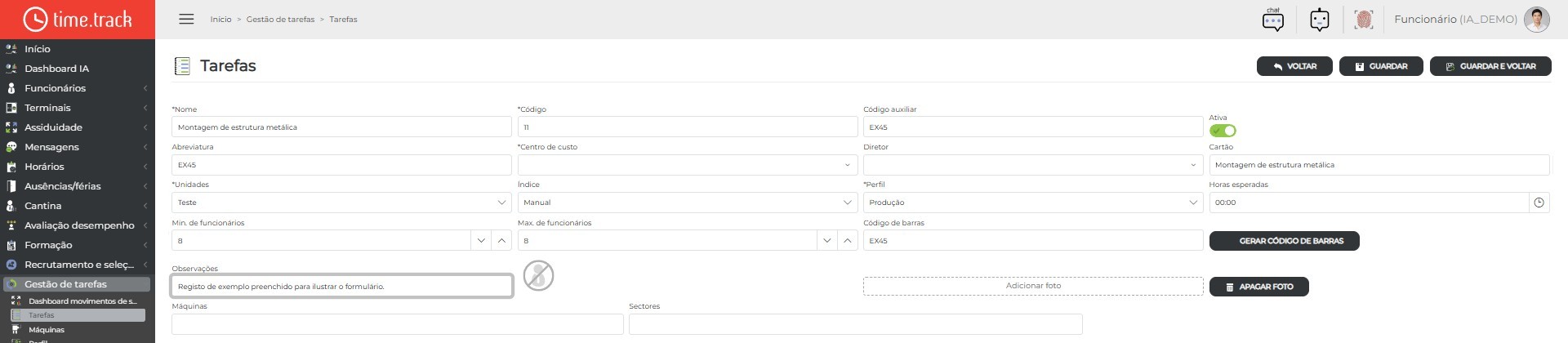
Task: Click the Gestão de tarefas breadcrumb link
Action: pyautogui.click(x=280, y=19)
